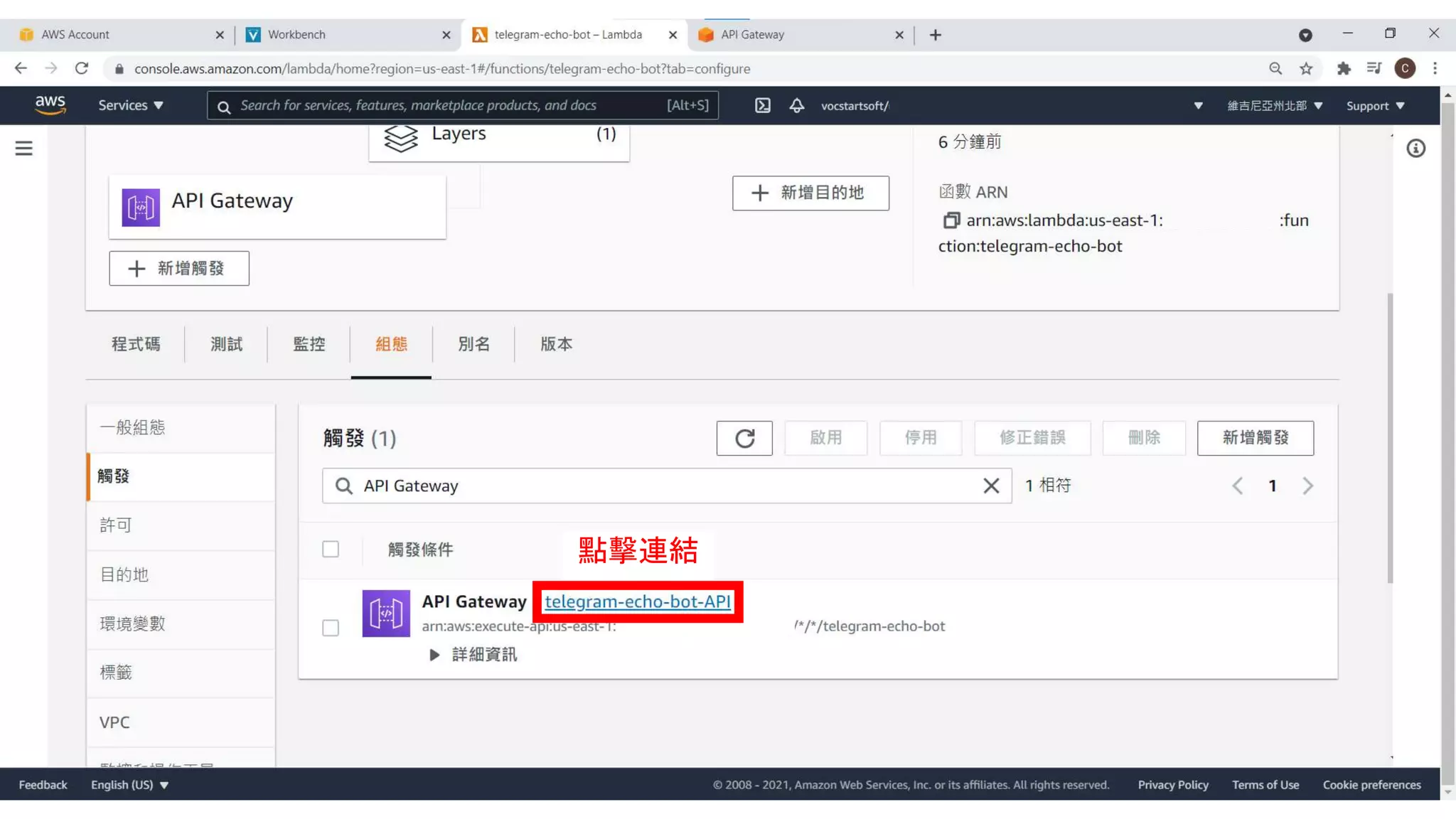Click telegram-echo-bot-API link
This screenshot has width=1456, height=819.
(638, 601)
